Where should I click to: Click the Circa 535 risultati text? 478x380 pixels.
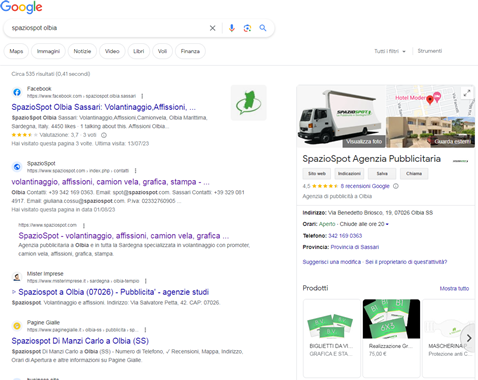click(x=51, y=74)
